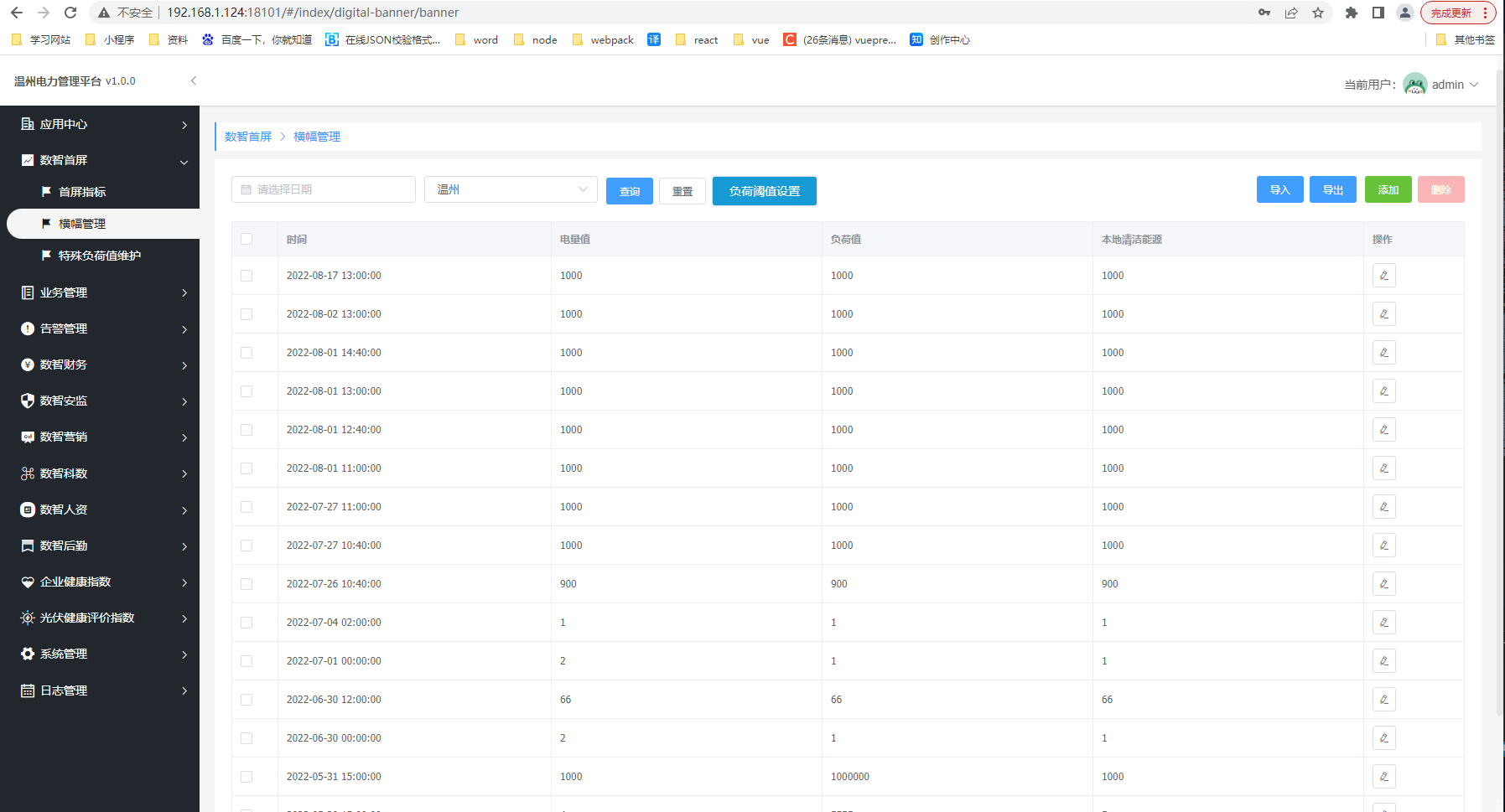Click the 导出 export button
Viewport: 1505px width, 812px height.
pos(1333,189)
